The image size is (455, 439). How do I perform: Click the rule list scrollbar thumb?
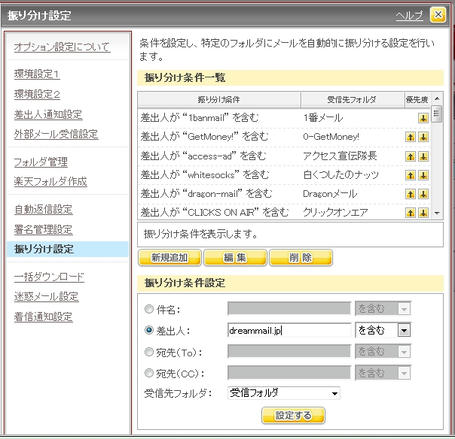pyautogui.click(x=437, y=114)
